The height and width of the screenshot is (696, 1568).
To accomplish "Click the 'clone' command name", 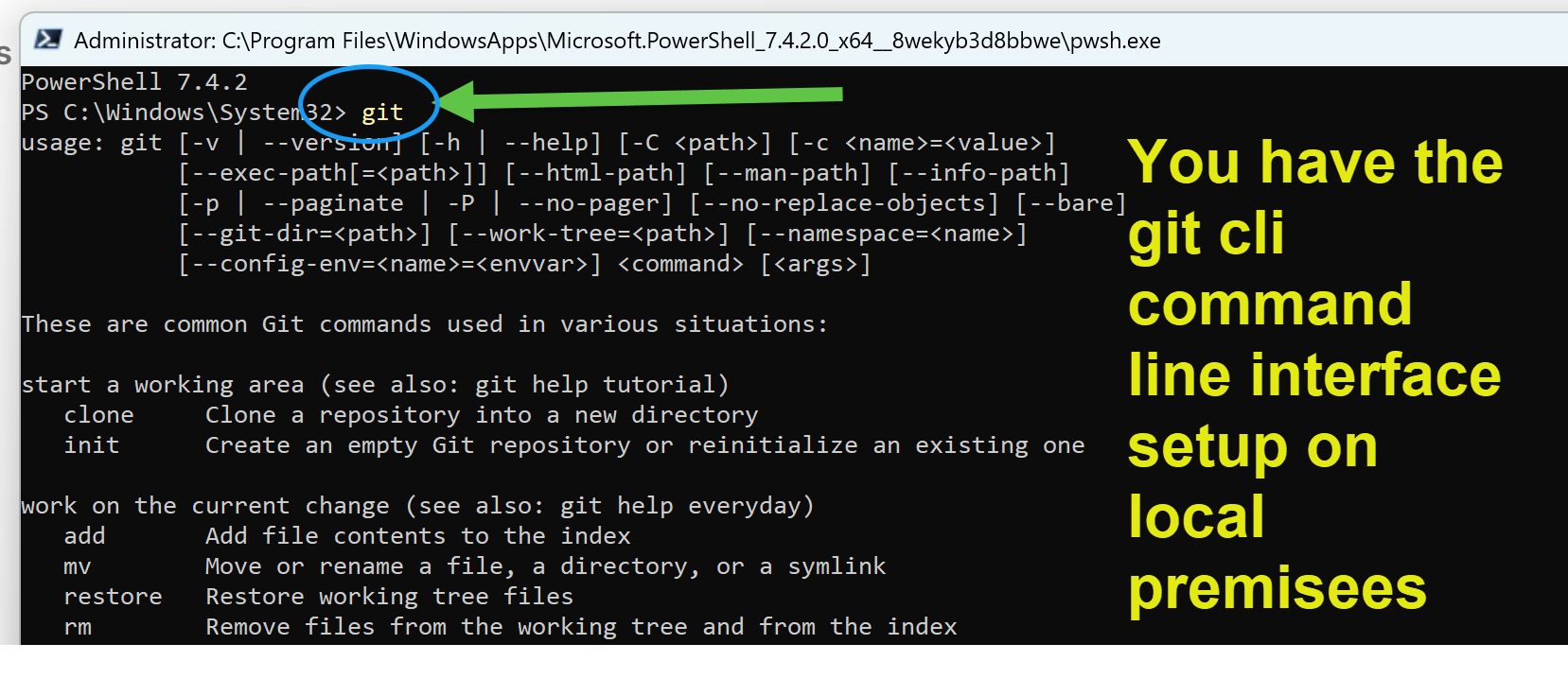I will coord(99,415).
